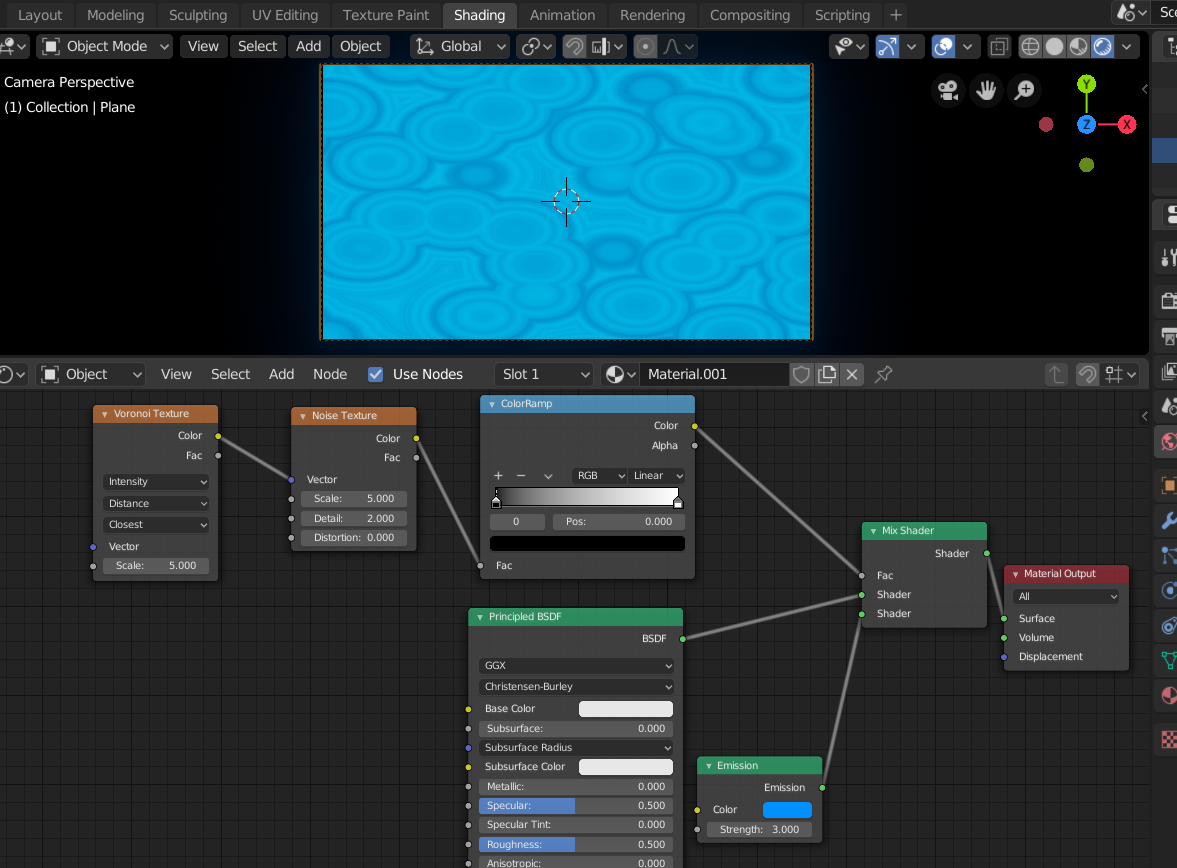Collapse the Mix Shader node
The height and width of the screenshot is (868, 1177).
[x=873, y=531]
